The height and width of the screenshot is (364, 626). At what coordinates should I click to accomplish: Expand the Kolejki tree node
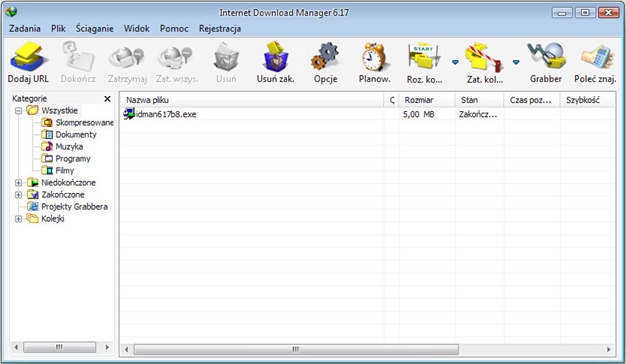(x=18, y=219)
